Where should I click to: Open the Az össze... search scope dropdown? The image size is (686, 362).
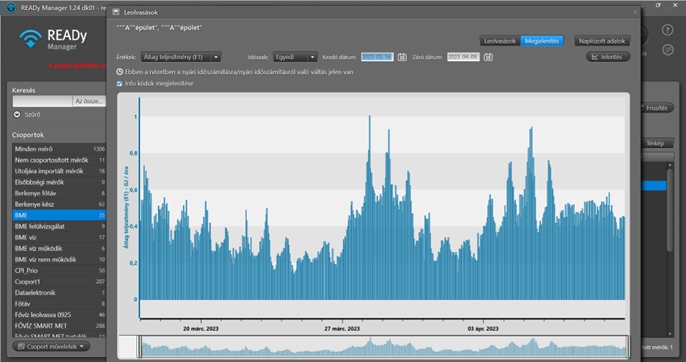(x=89, y=101)
